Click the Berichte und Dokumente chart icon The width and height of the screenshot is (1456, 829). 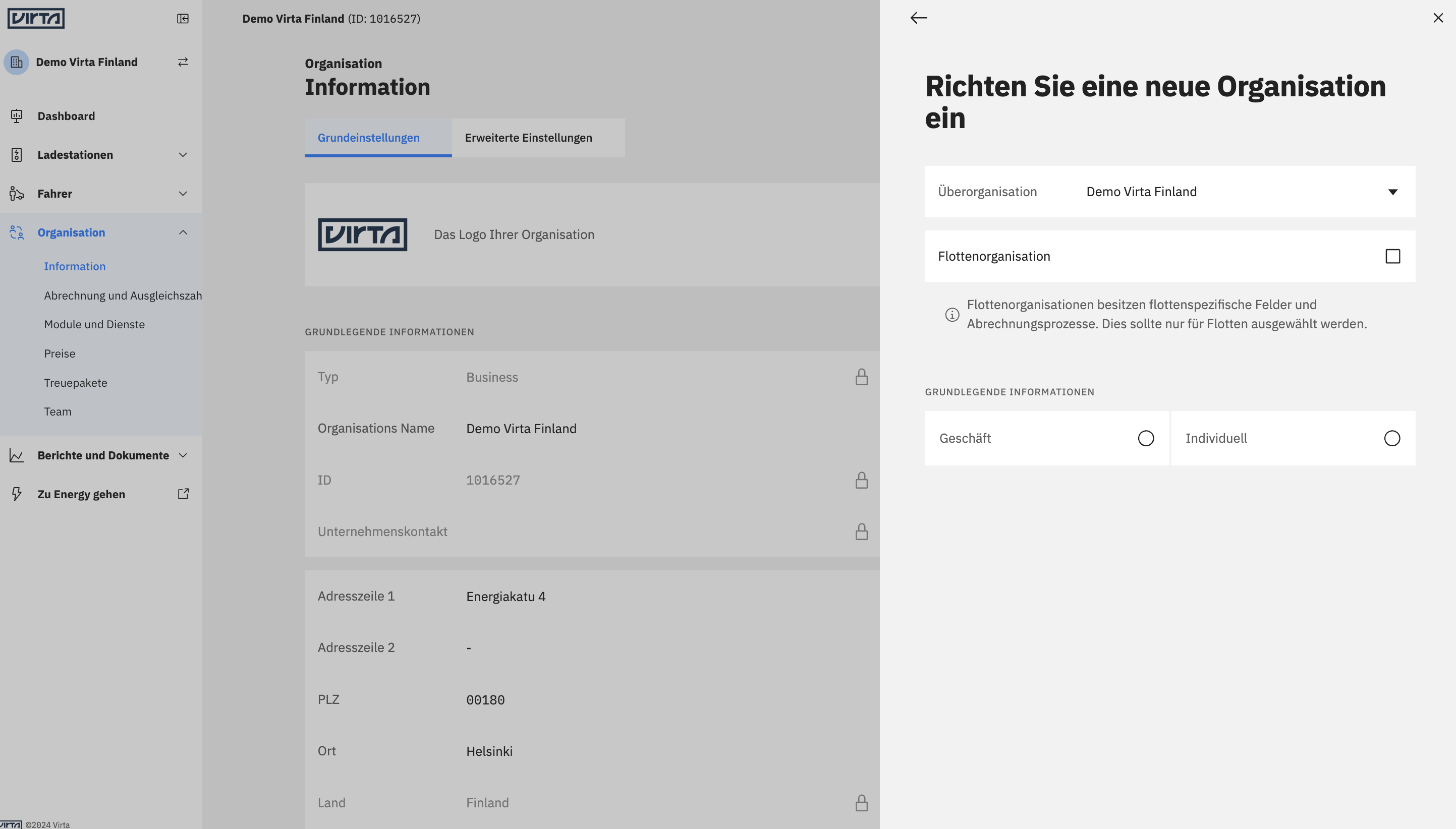click(x=17, y=455)
